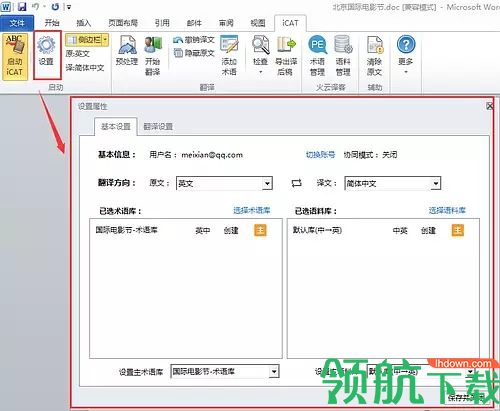The height and width of the screenshot is (411, 500).
Task: Switch to the 翻译设置 tab
Action: (x=158, y=127)
